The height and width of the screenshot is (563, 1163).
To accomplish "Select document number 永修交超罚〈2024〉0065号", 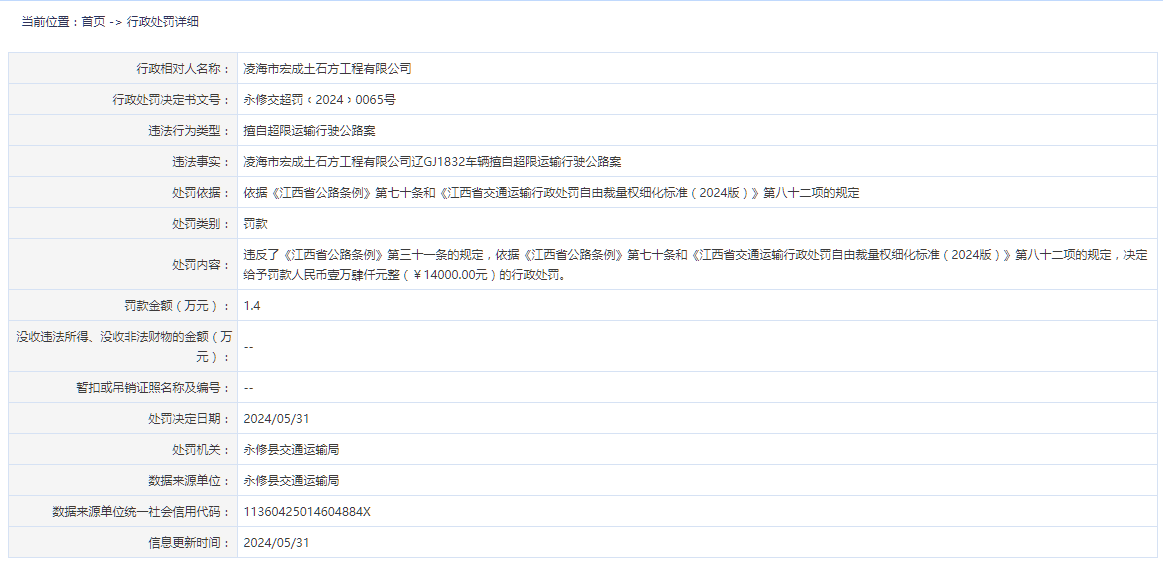I will (x=320, y=100).
